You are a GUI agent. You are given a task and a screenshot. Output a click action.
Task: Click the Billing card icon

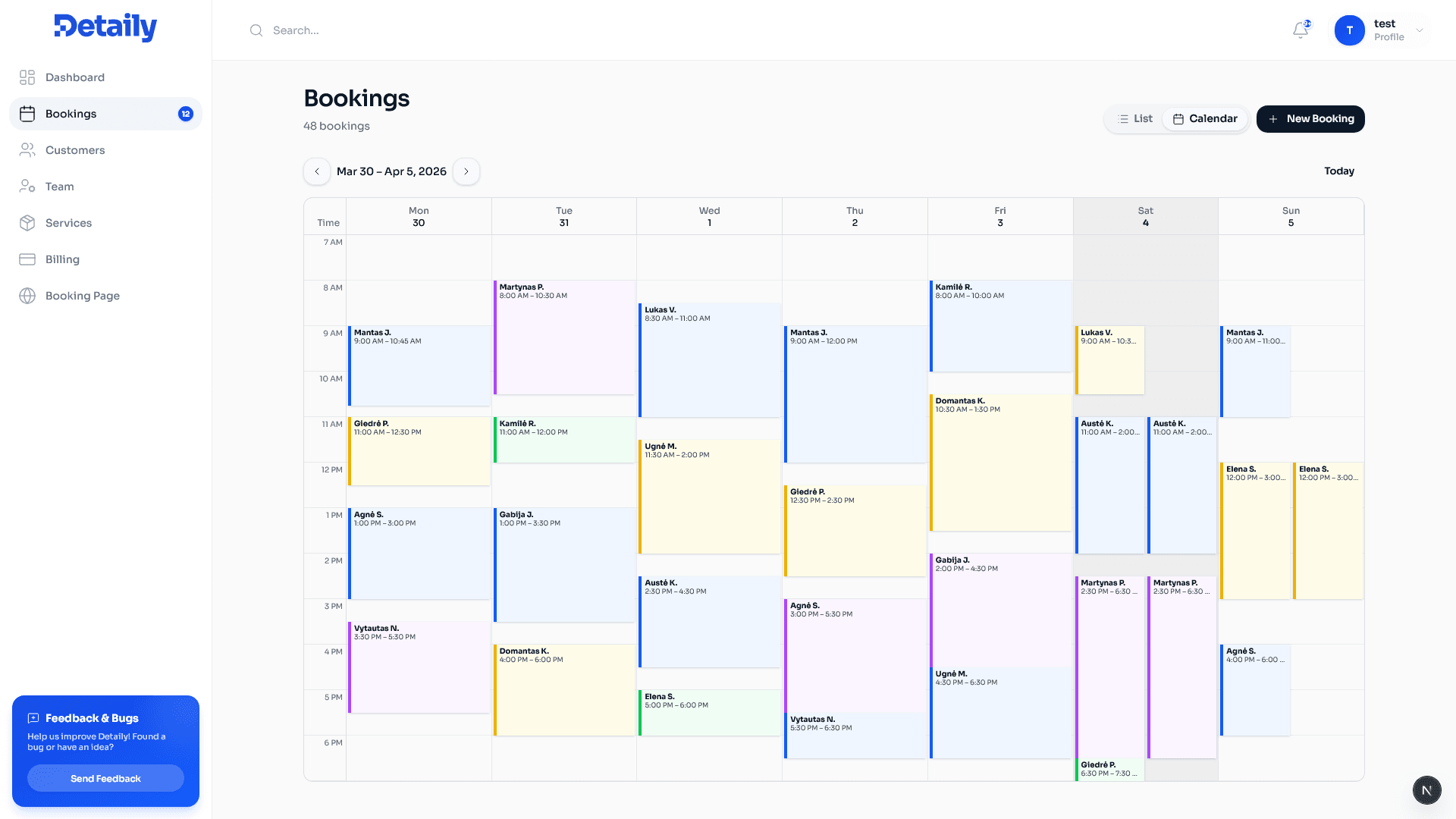point(27,259)
